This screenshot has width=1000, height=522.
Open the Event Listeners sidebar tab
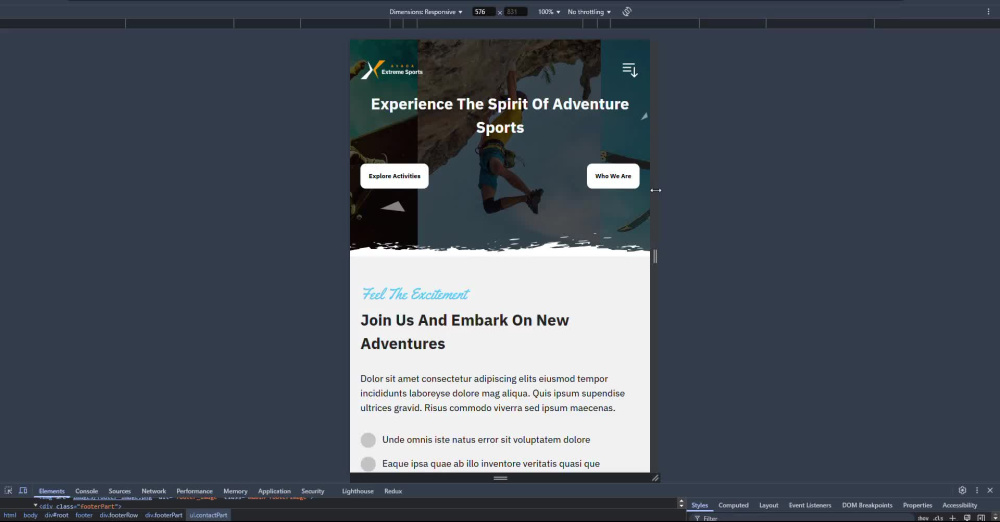click(810, 505)
